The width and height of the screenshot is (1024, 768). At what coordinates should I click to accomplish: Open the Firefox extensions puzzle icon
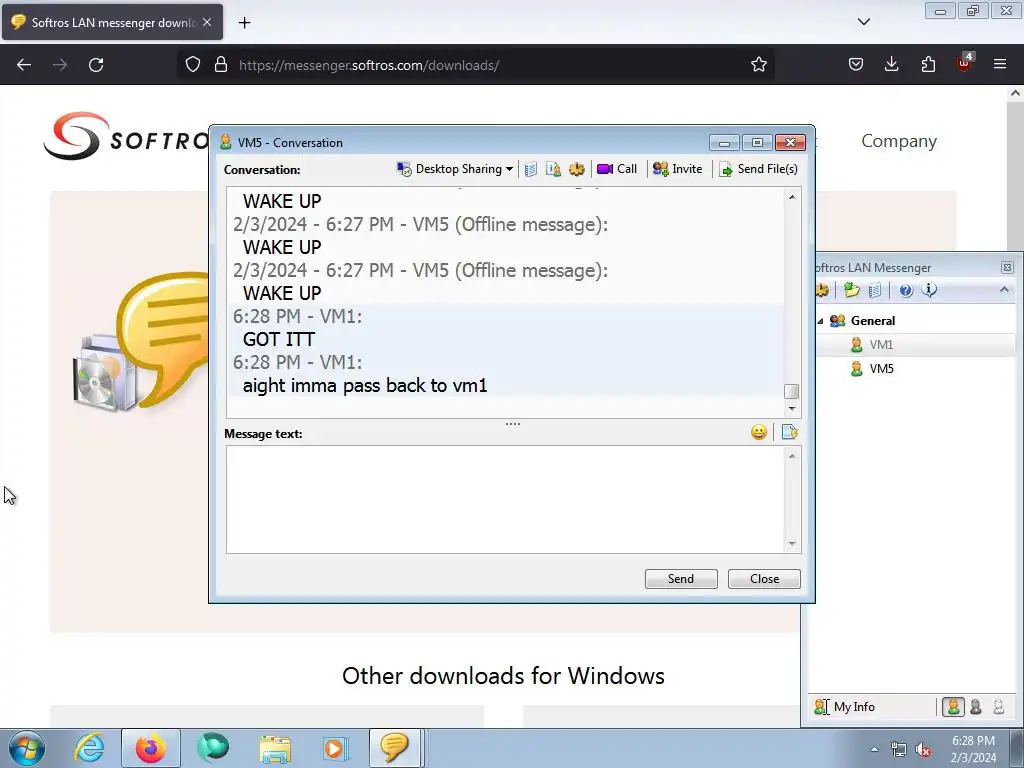click(x=928, y=65)
